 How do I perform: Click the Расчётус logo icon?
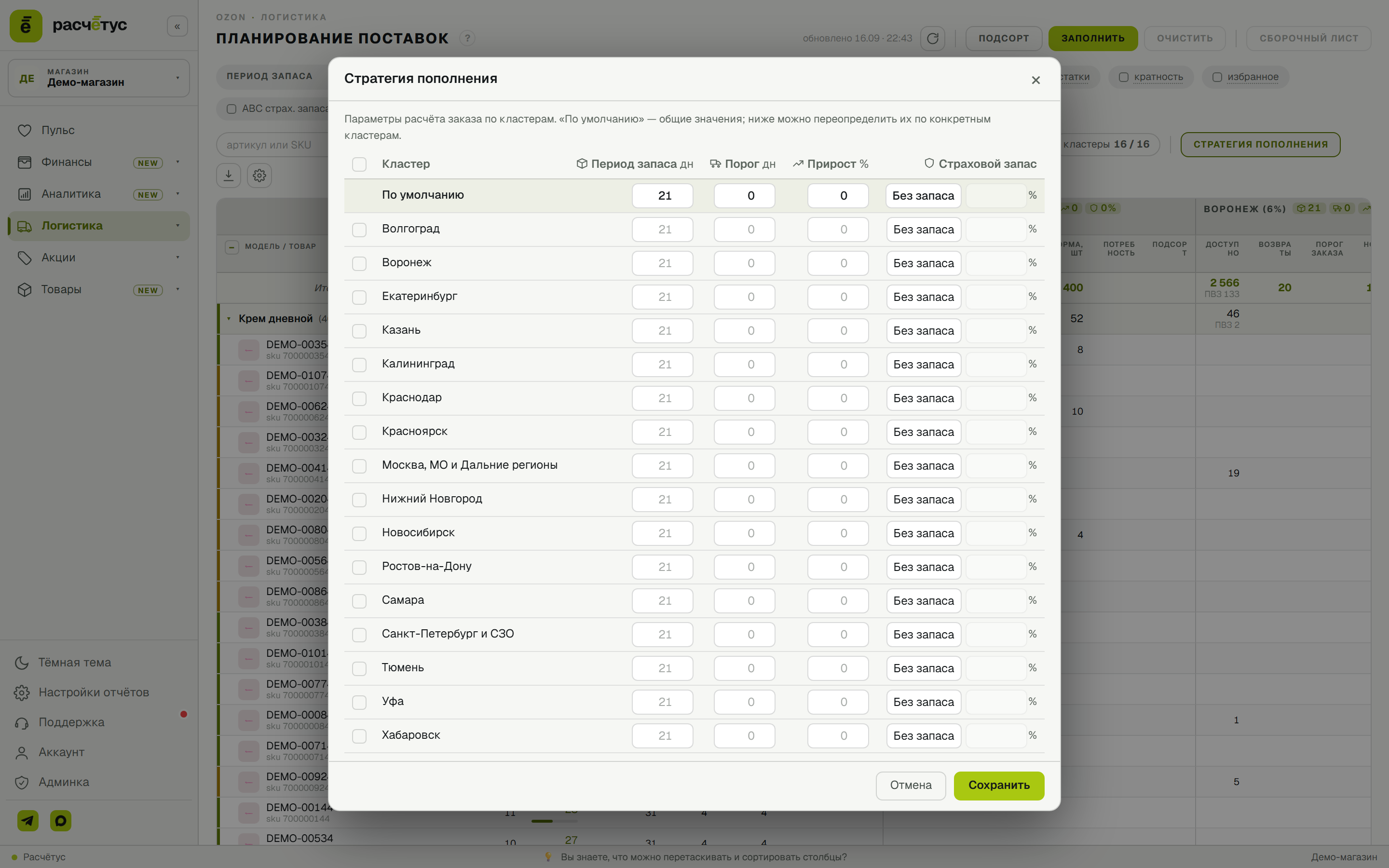[x=26, y=26]
